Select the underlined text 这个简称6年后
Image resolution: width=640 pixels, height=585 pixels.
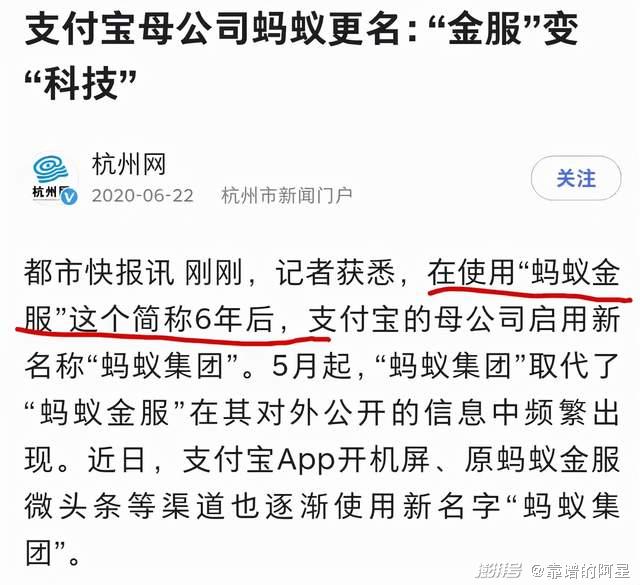(x=171, y=319)
